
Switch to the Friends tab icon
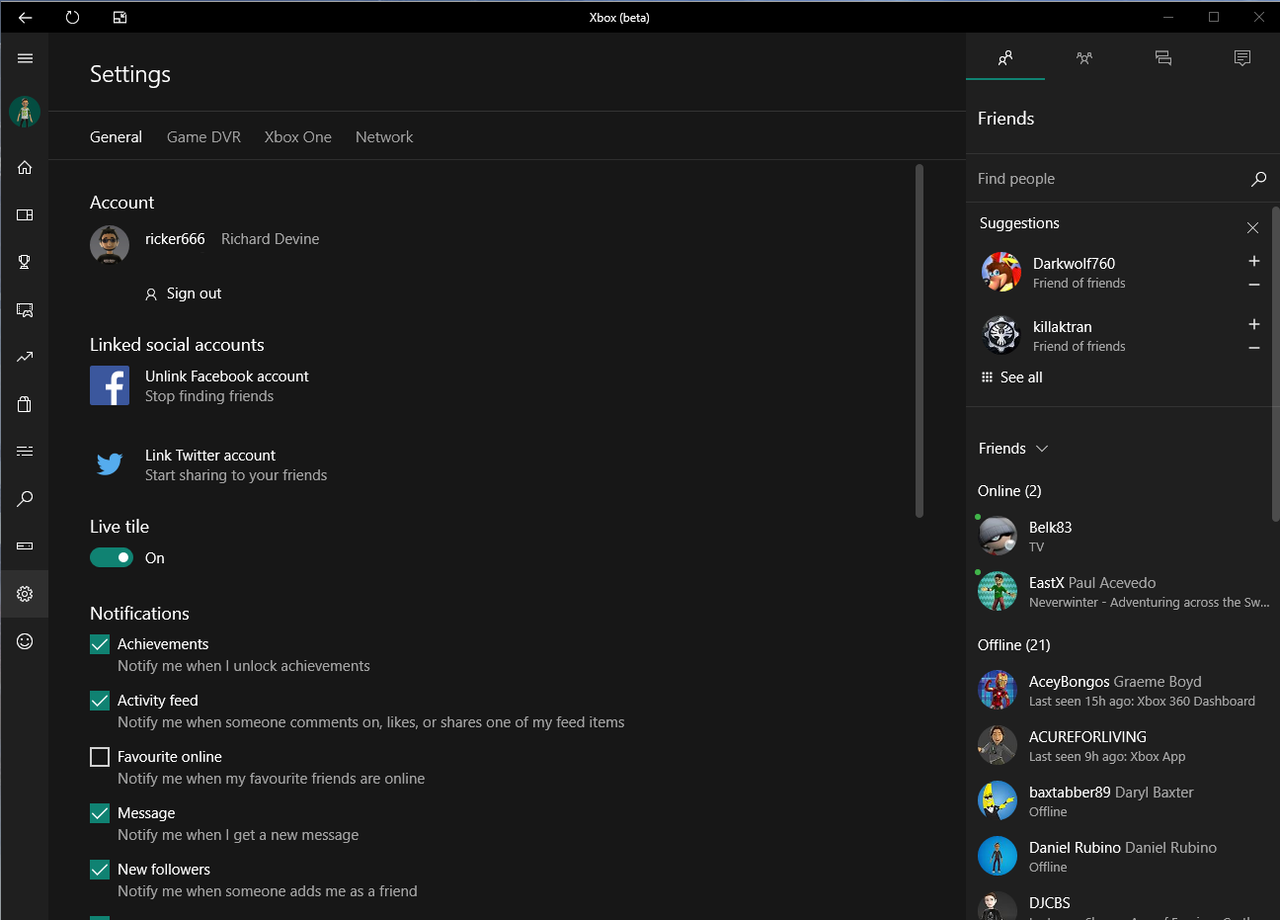1005,58
